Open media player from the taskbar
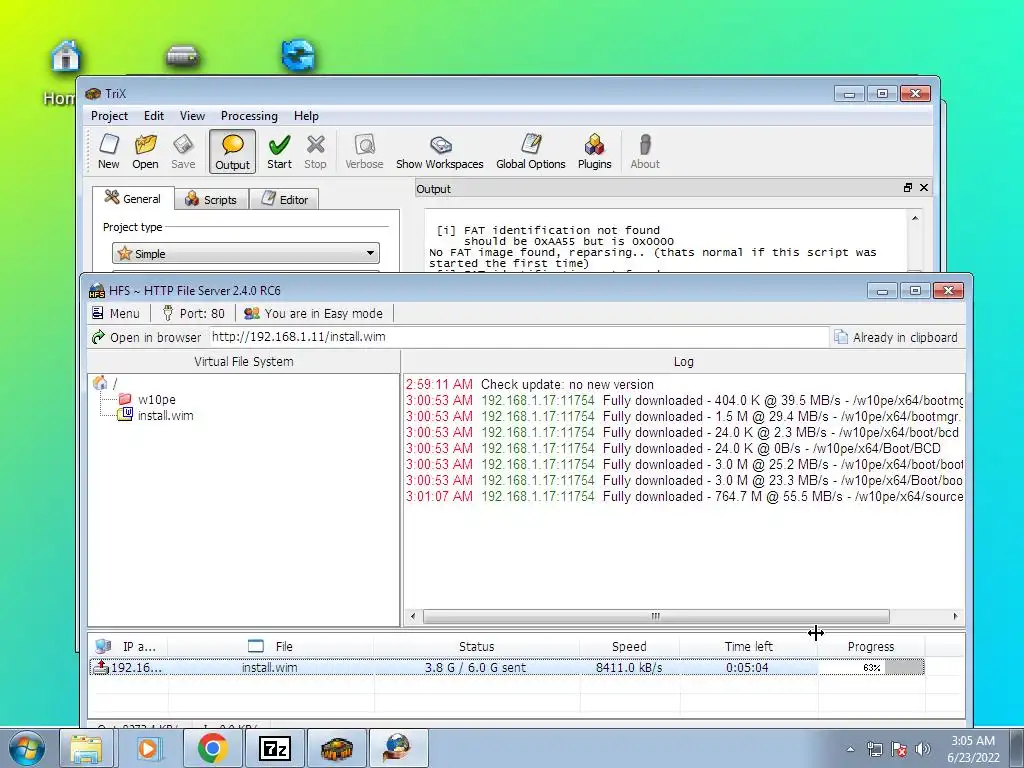The image size is (1024, 768). 149,749
